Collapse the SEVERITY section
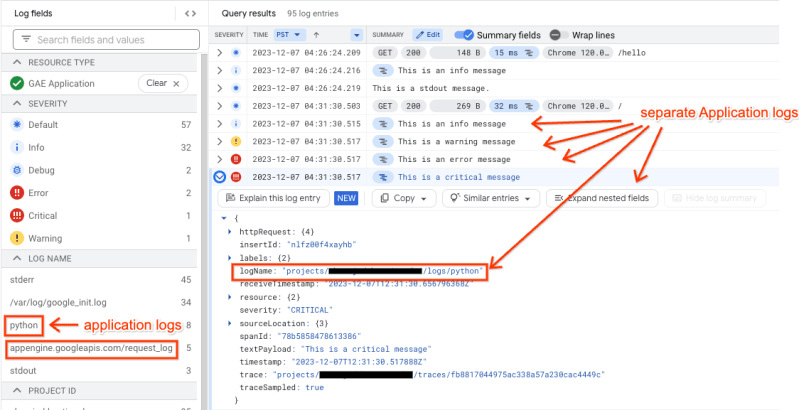799x410 pixels. [17, 103]
